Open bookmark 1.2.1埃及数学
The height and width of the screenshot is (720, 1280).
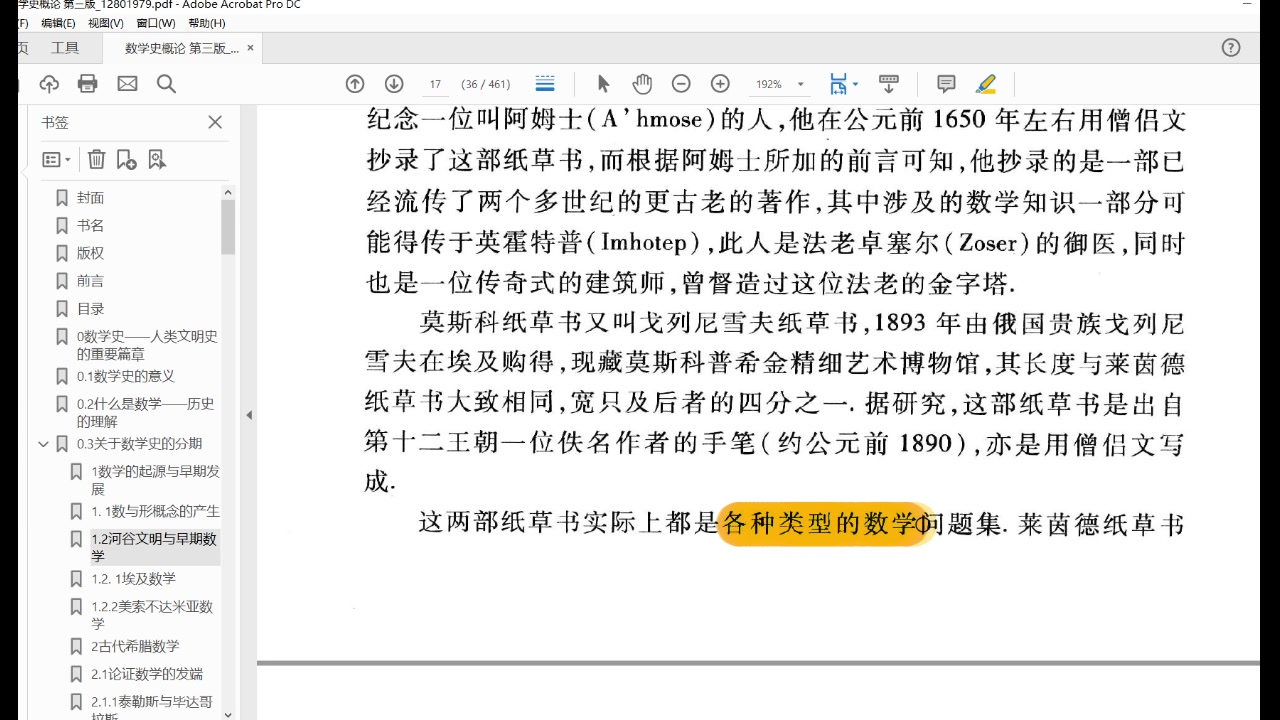[x=133, y=579]
